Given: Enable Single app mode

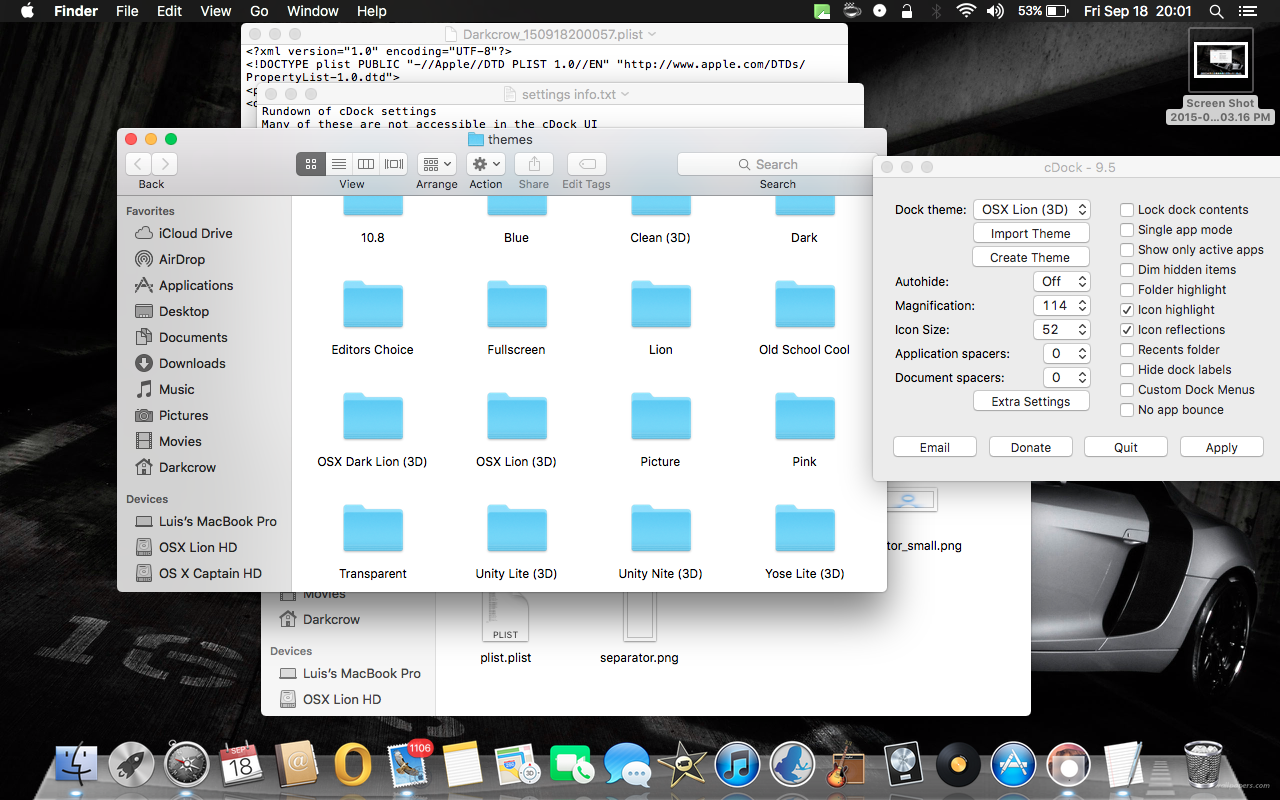Looking at the screenshot, I should point(1127,230).
